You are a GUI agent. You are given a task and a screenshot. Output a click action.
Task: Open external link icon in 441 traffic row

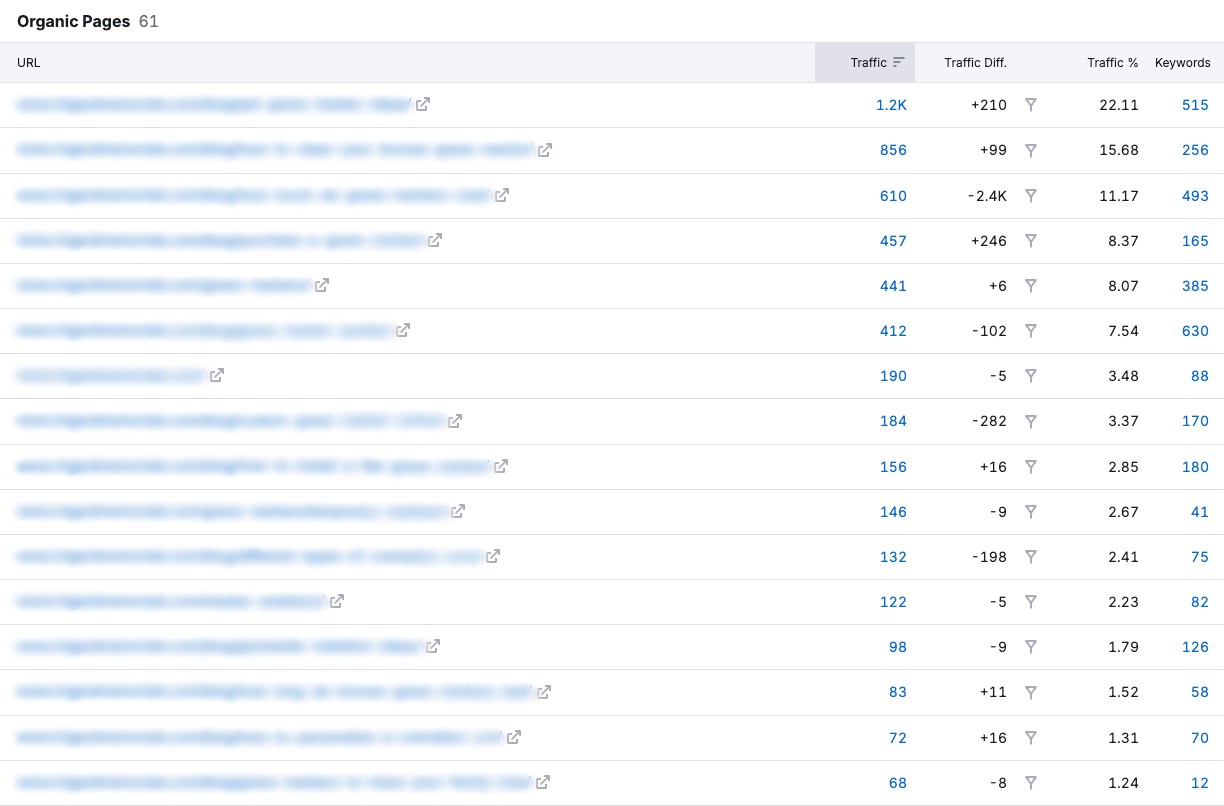pos(322,285)
